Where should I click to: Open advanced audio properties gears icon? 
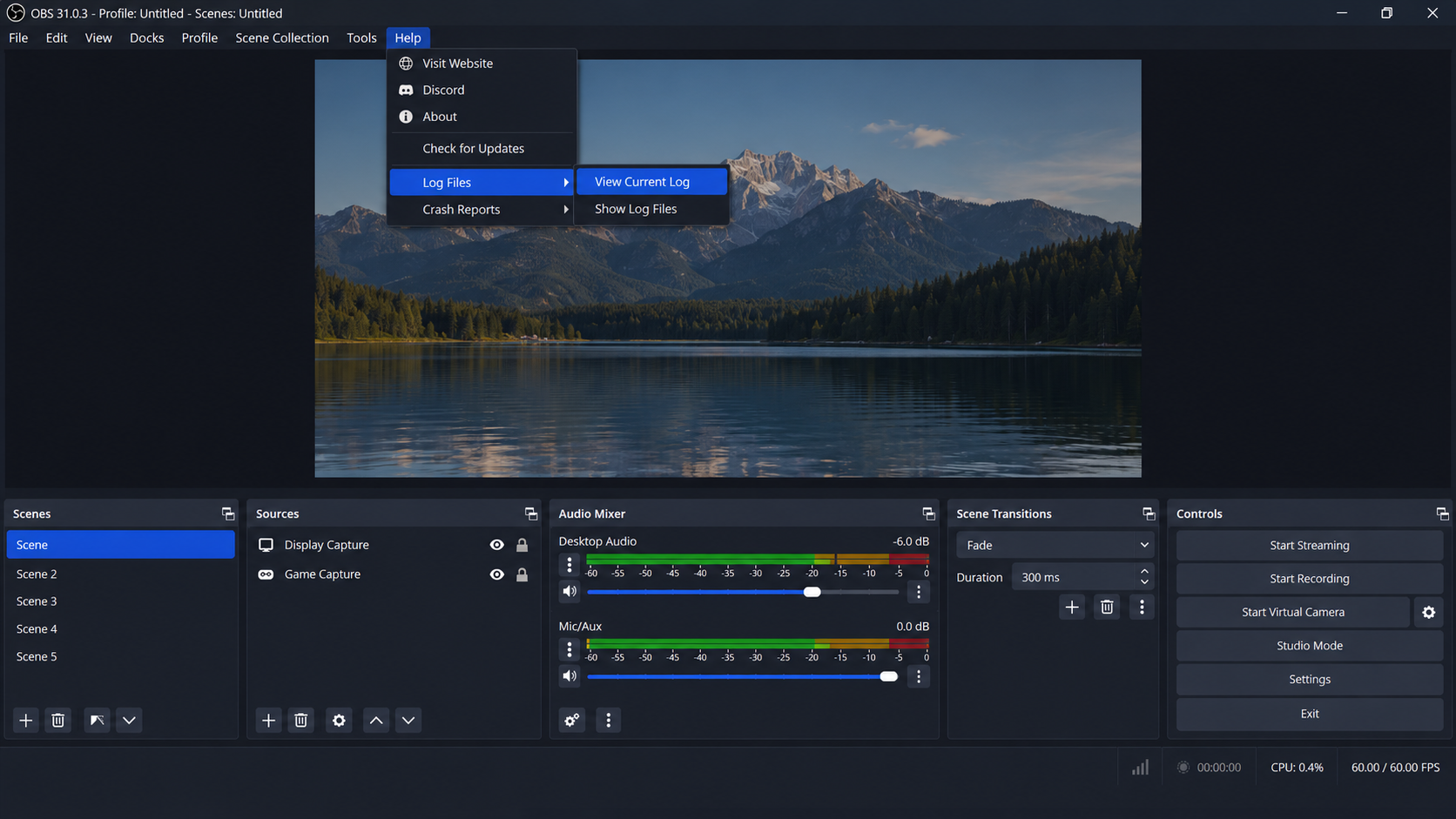pyautogui.click(x=571, y=720)
